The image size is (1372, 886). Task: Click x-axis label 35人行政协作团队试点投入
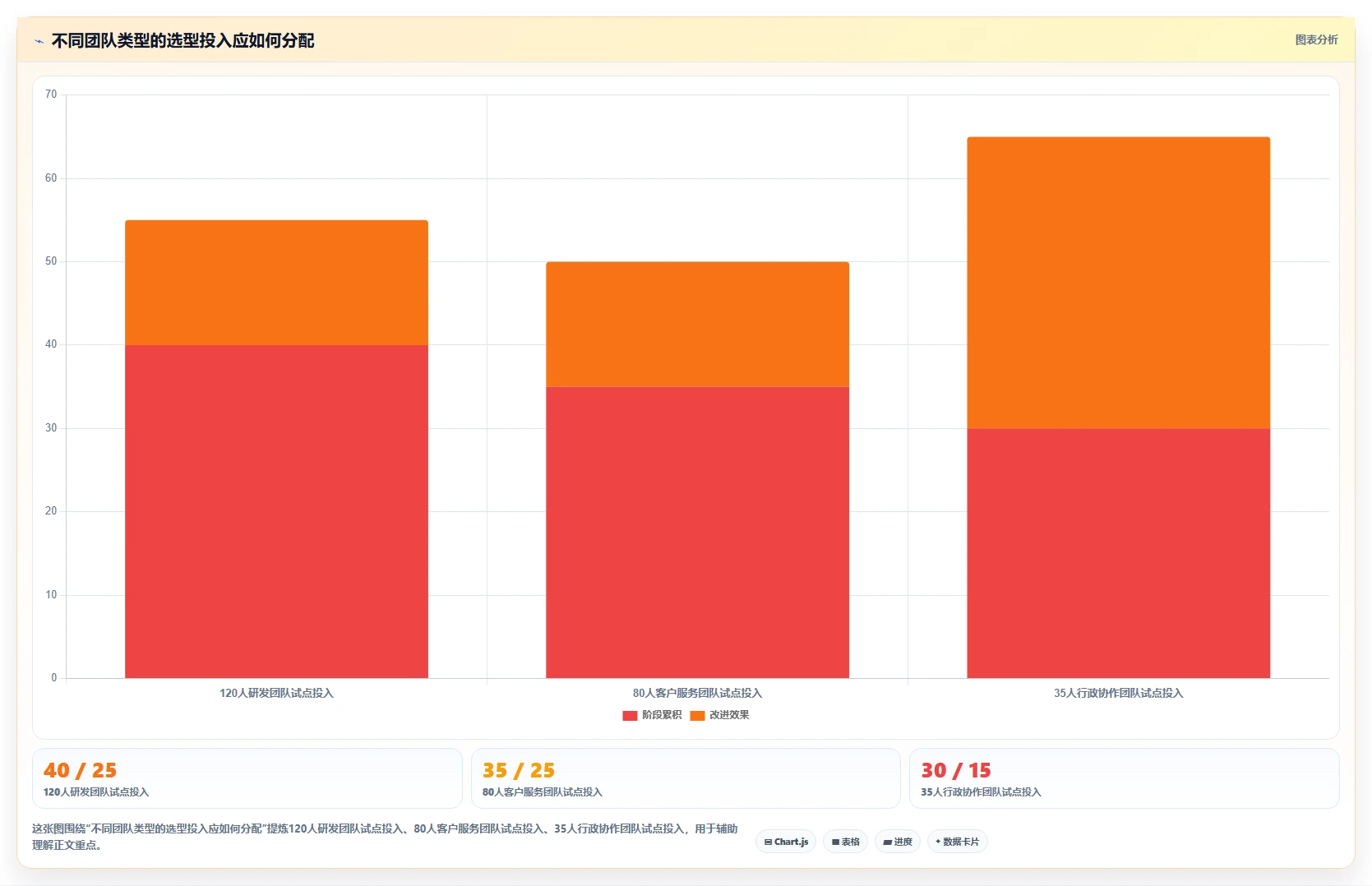[1118, 694]
